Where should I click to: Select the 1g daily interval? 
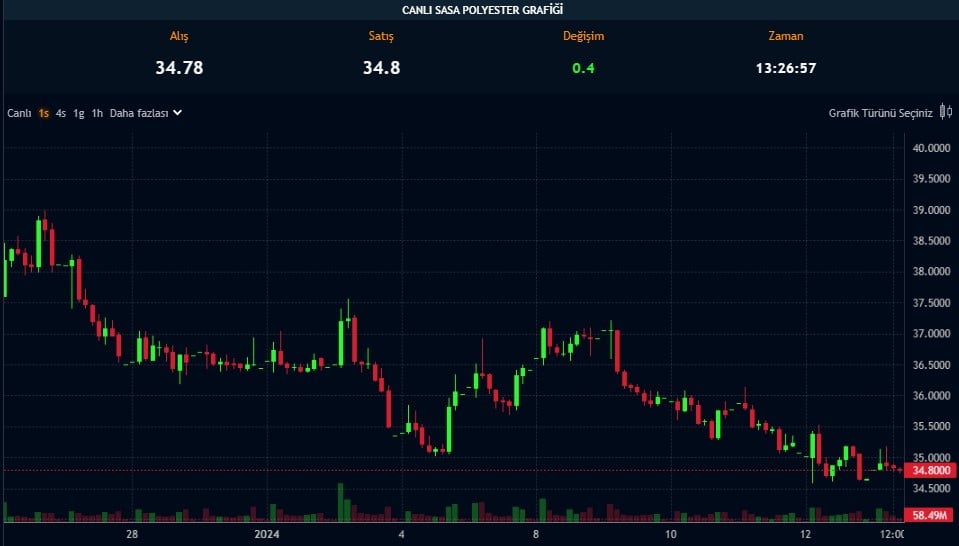[79, 113]
